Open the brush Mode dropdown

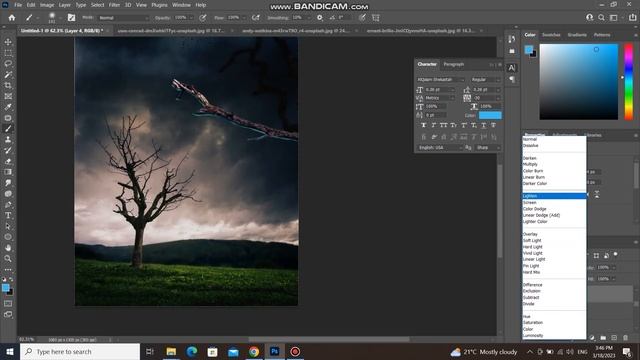pyautogui.click(x=123, y=18)
